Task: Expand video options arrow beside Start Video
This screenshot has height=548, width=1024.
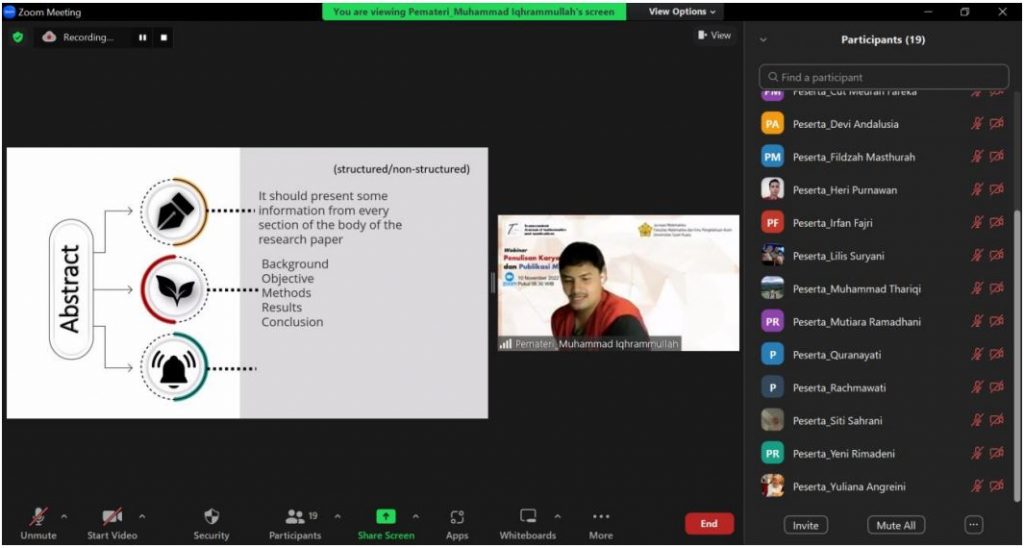Action: tap(141, 516)
